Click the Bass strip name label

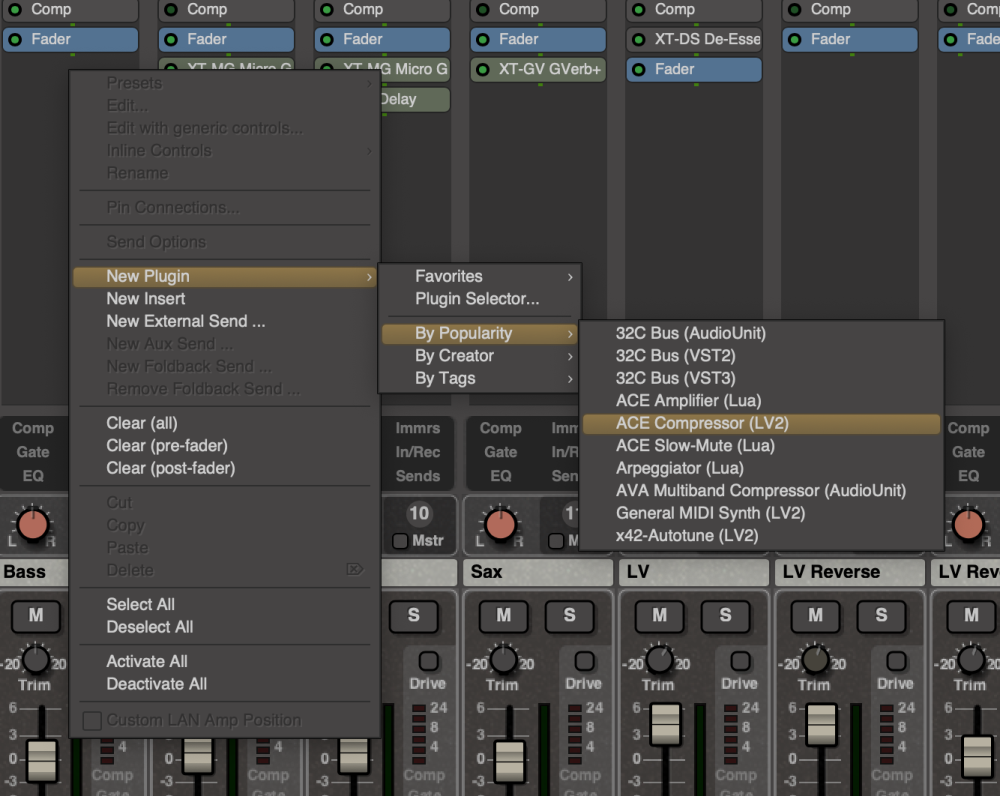point(34,572)
